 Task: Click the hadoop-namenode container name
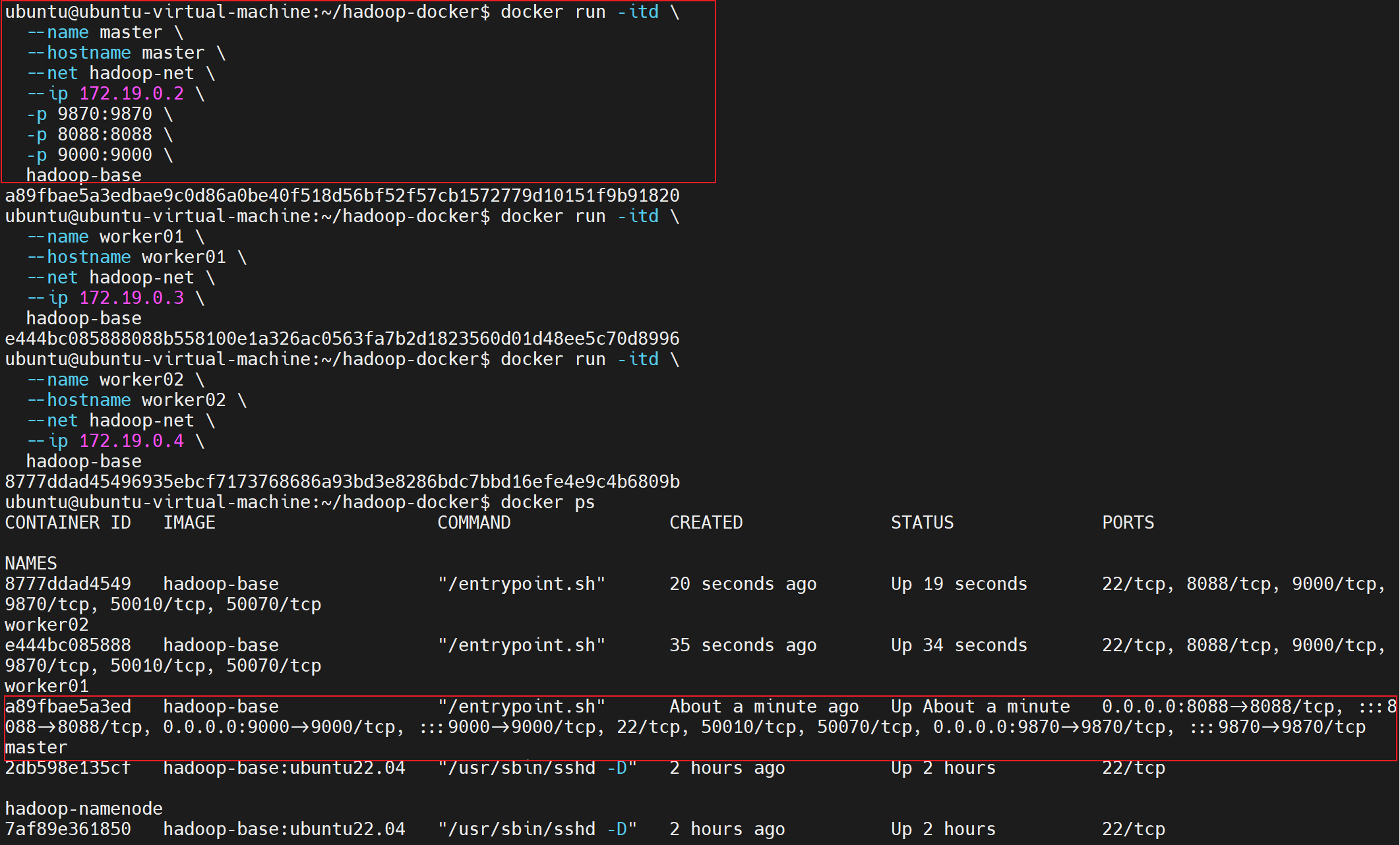(x=84, y=809)
